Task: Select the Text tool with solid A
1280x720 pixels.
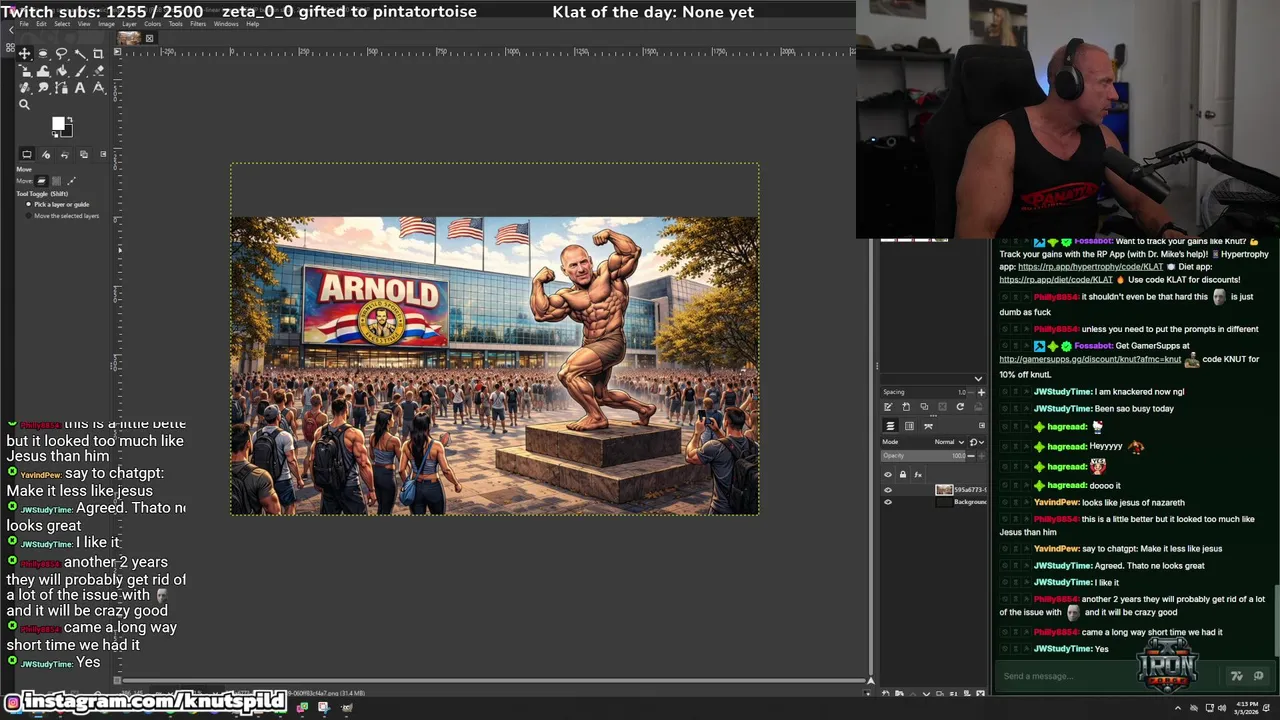Action: (80, 88)
